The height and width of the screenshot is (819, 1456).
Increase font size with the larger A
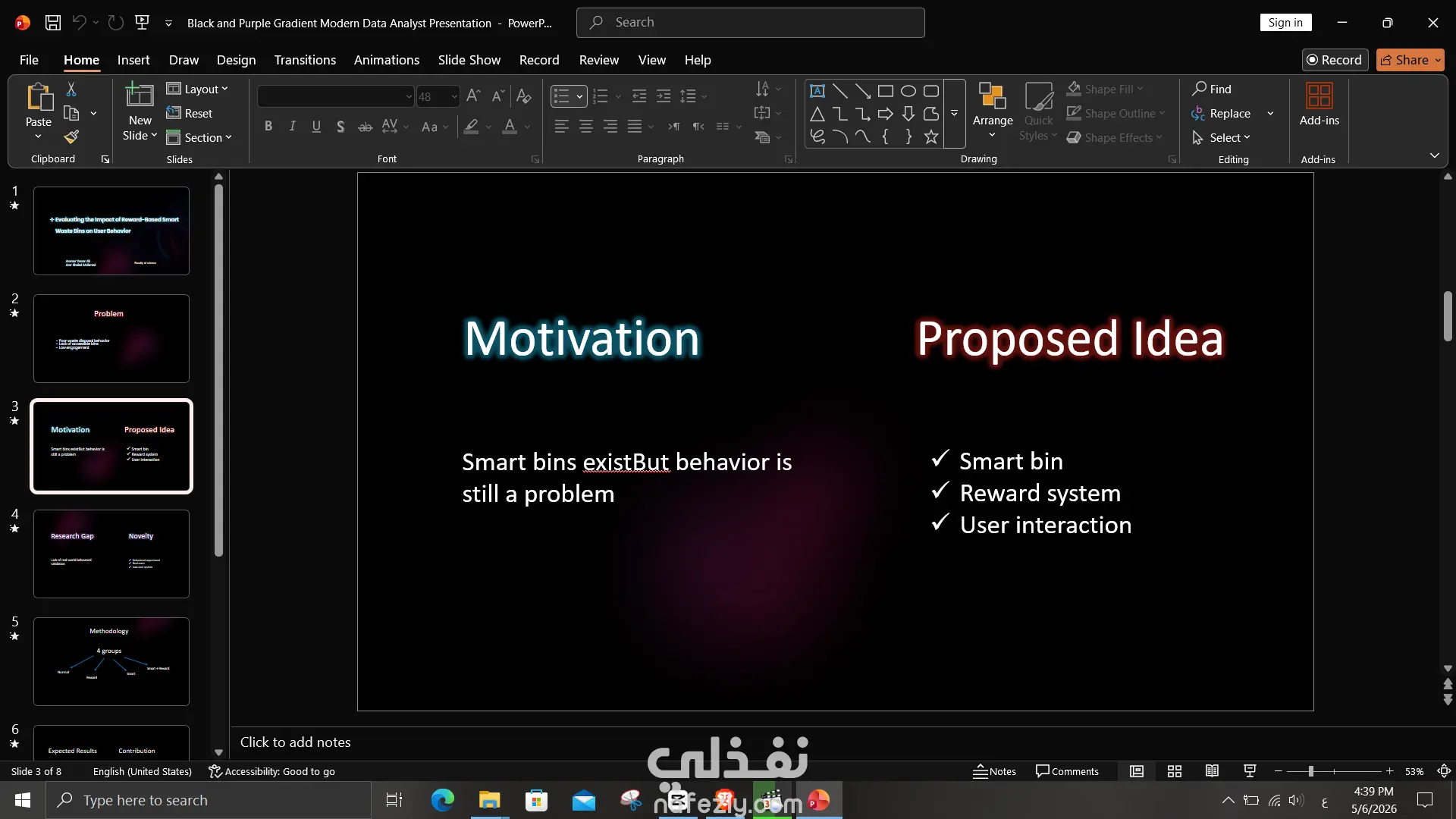coord(473,96)
